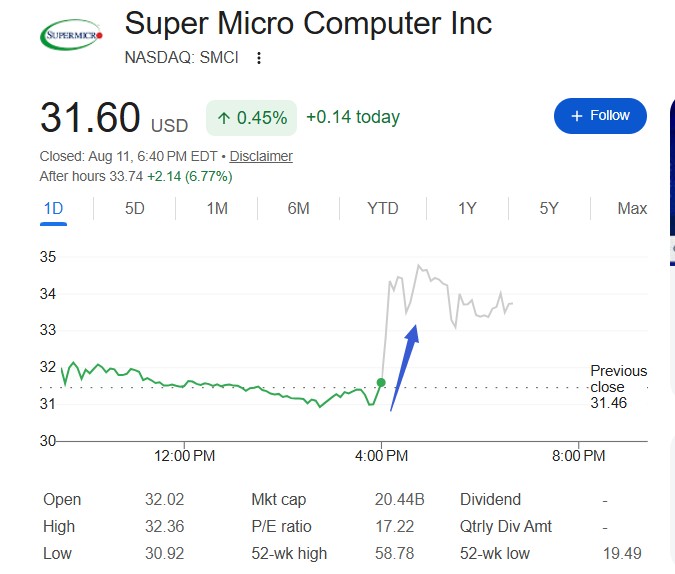Click the Mkt cap value 20.44B
The width and height of the screenshot is (675, 574).
[399, 500]
